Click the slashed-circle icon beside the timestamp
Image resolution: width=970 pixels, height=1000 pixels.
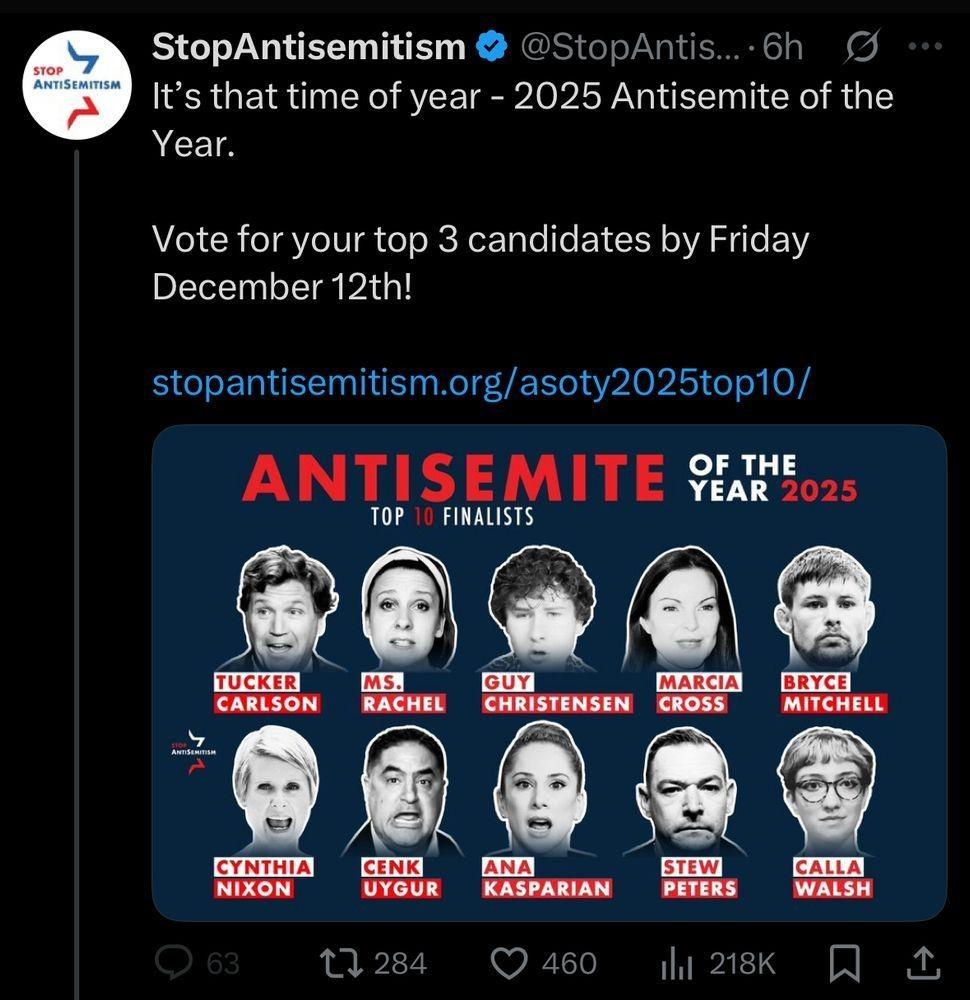tap(862, 47)
